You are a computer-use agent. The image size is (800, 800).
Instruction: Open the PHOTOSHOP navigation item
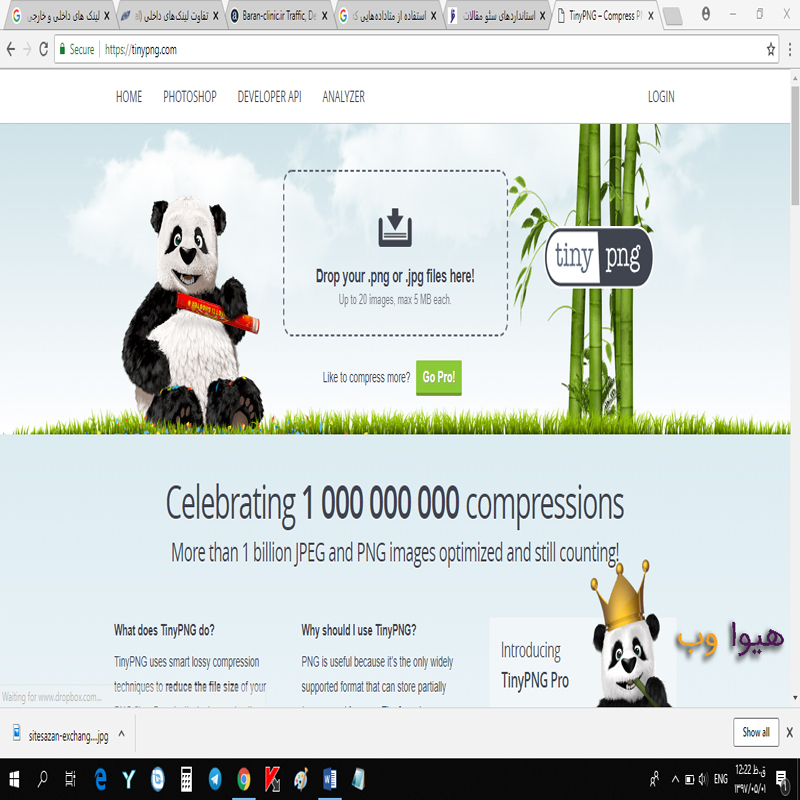click(190, 96)
